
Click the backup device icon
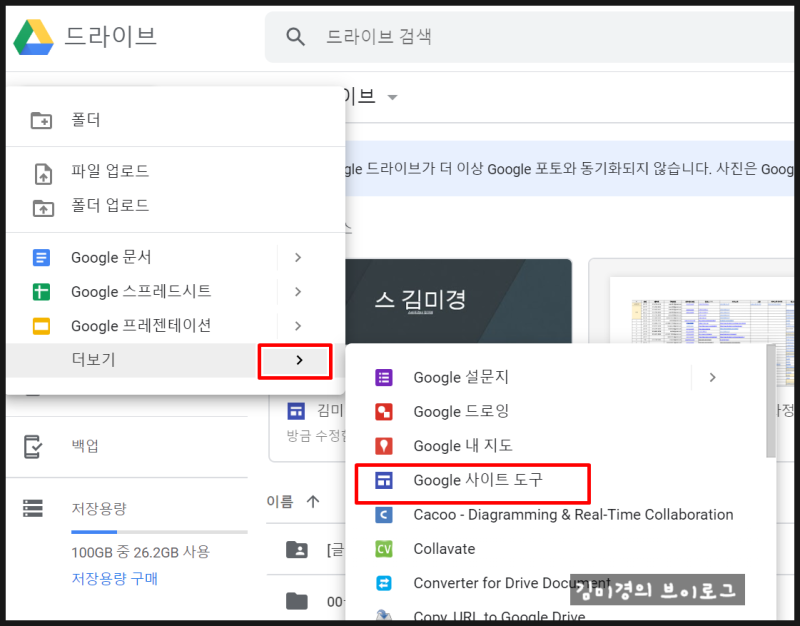pyautogui.click(x=33, y=446)
